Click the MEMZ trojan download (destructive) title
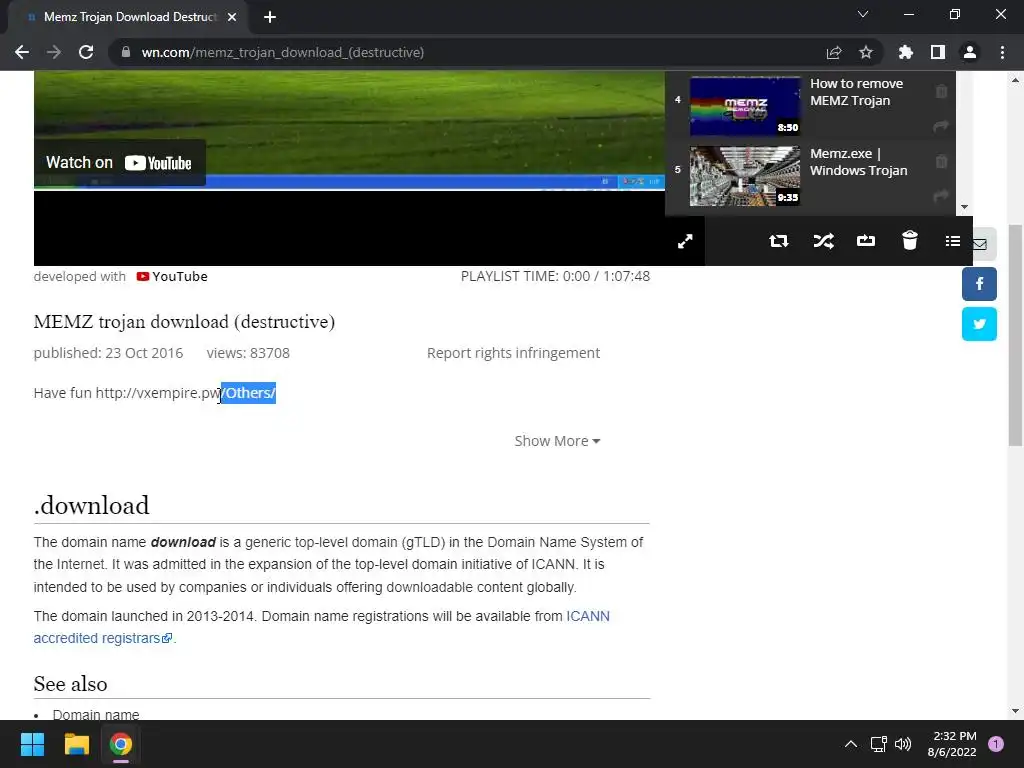This screenshot has height=768, width=1024. (x=184, y=321)
